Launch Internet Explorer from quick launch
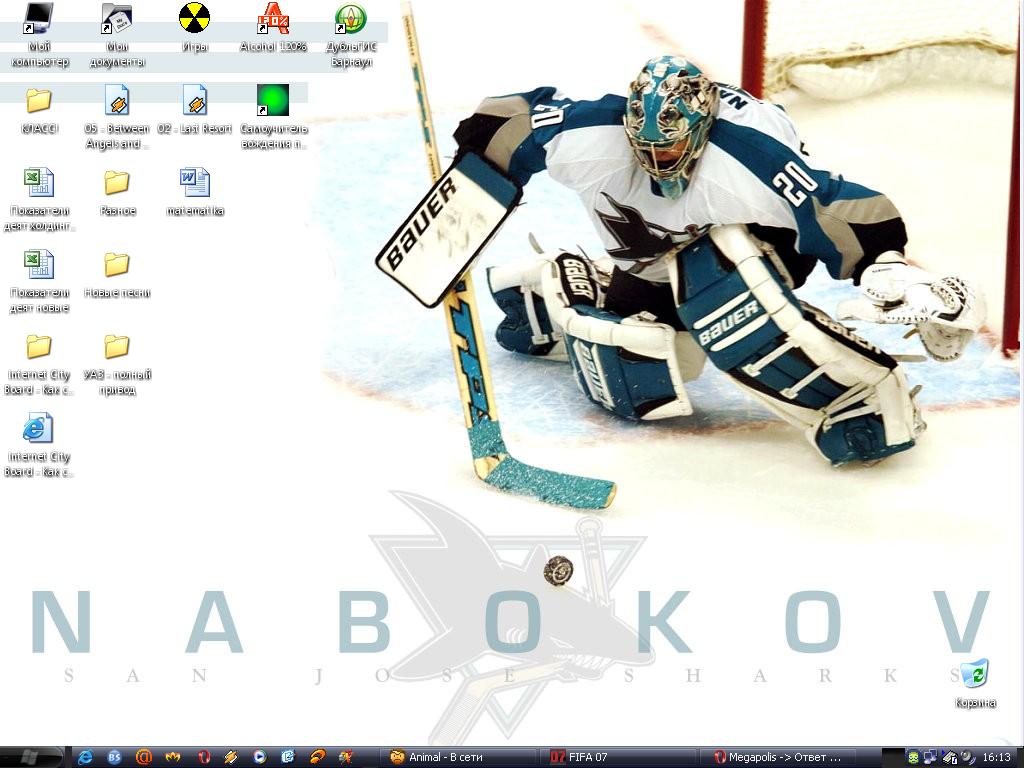The image size is (1024, 768). [x=85, y=758]
